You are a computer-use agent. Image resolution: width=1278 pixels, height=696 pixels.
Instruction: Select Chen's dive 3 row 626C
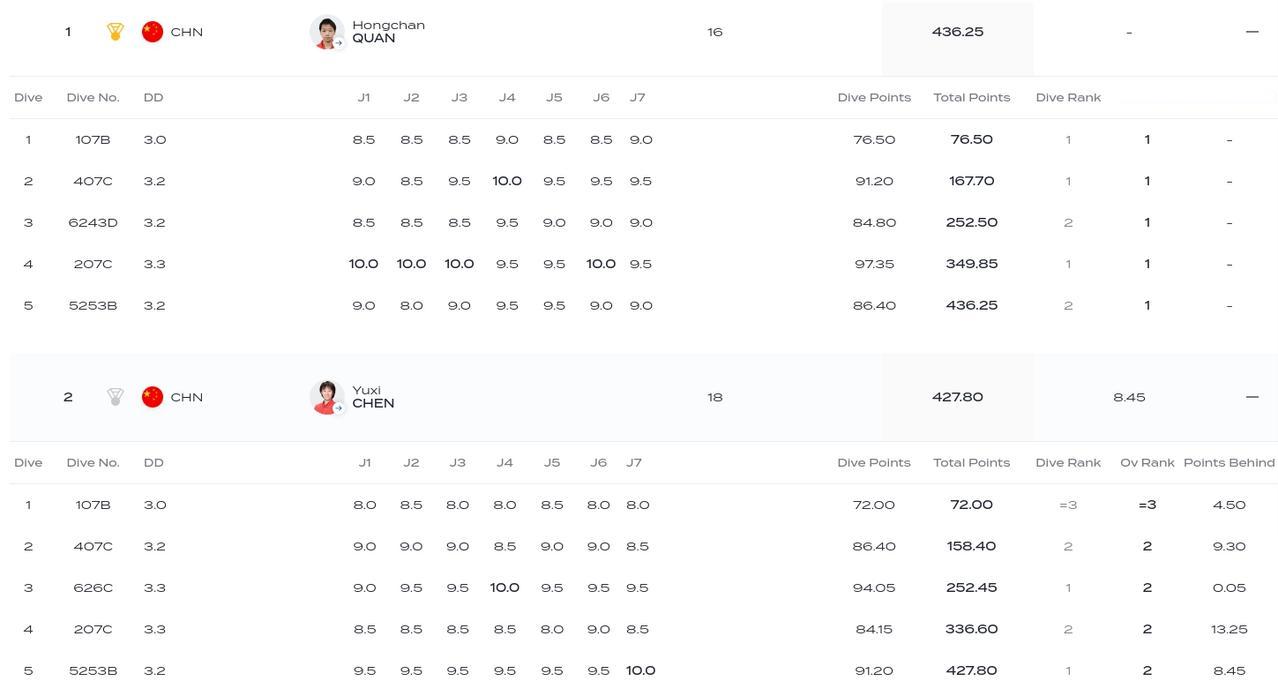click(643, 588)
